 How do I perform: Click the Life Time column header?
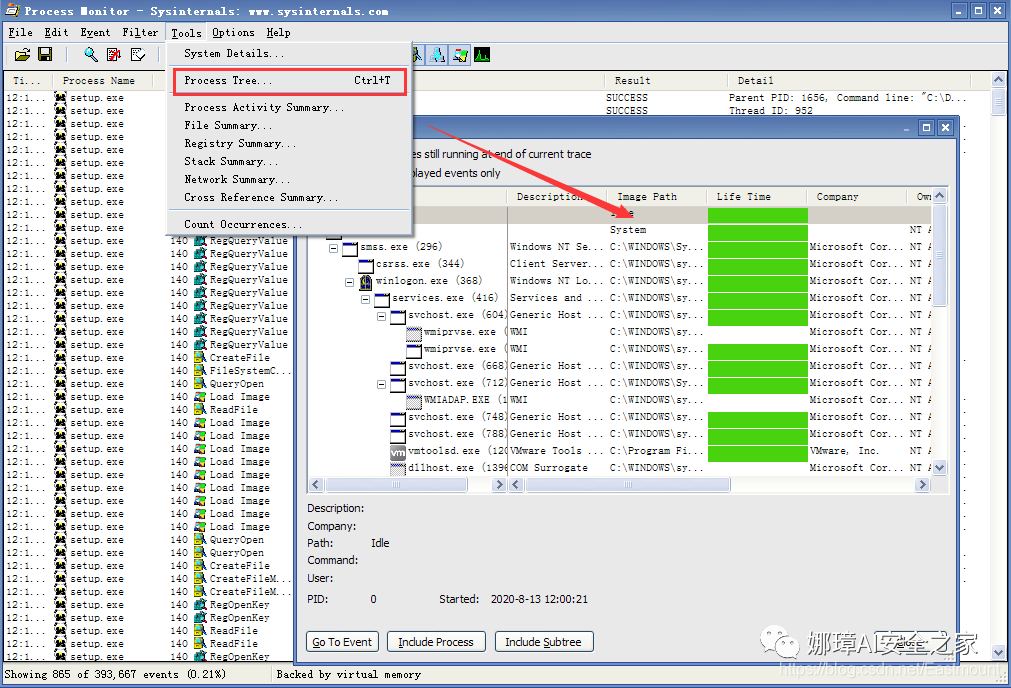click(756, 197)
